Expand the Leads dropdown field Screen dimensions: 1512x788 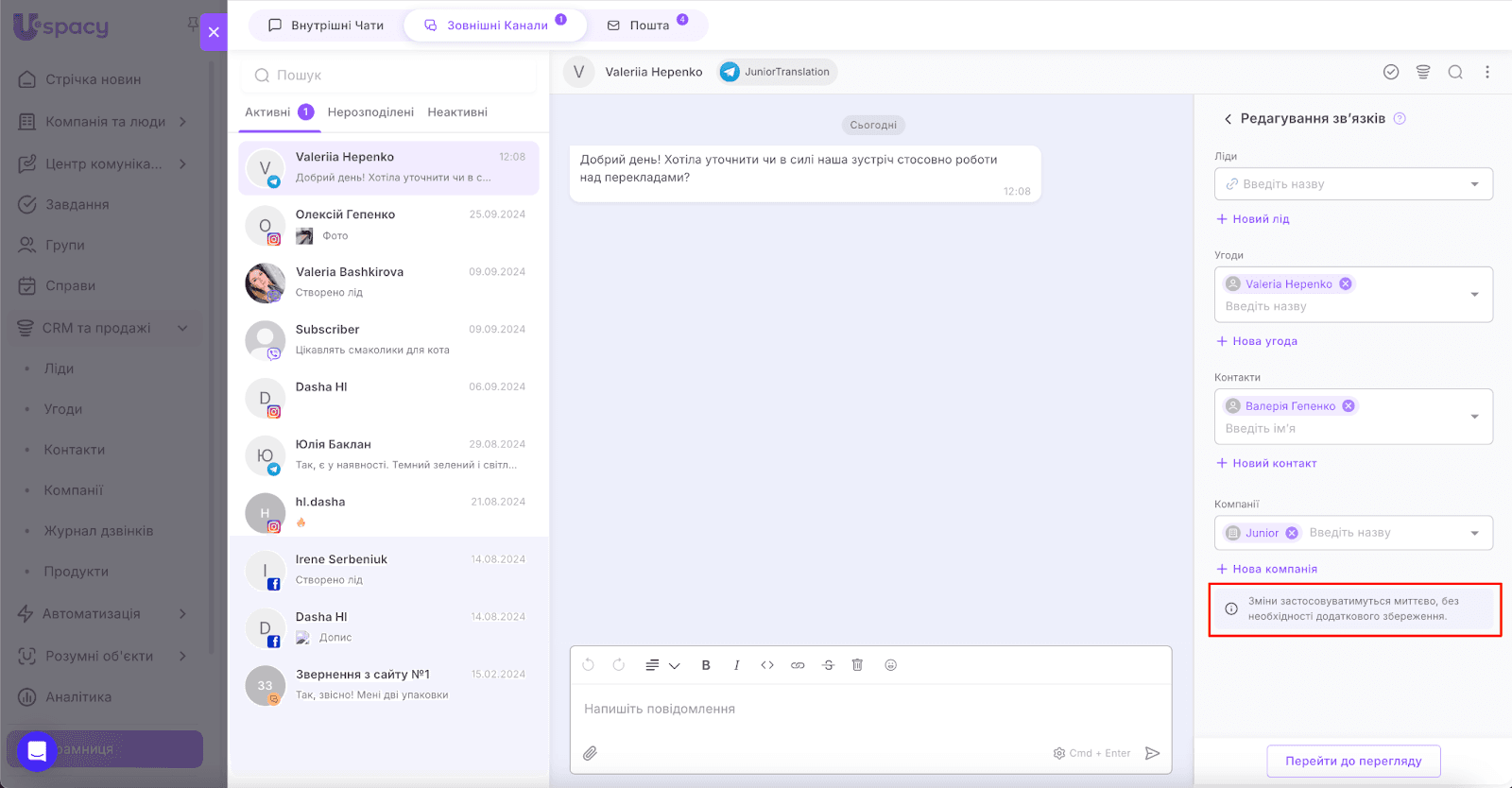[1474, 184]
